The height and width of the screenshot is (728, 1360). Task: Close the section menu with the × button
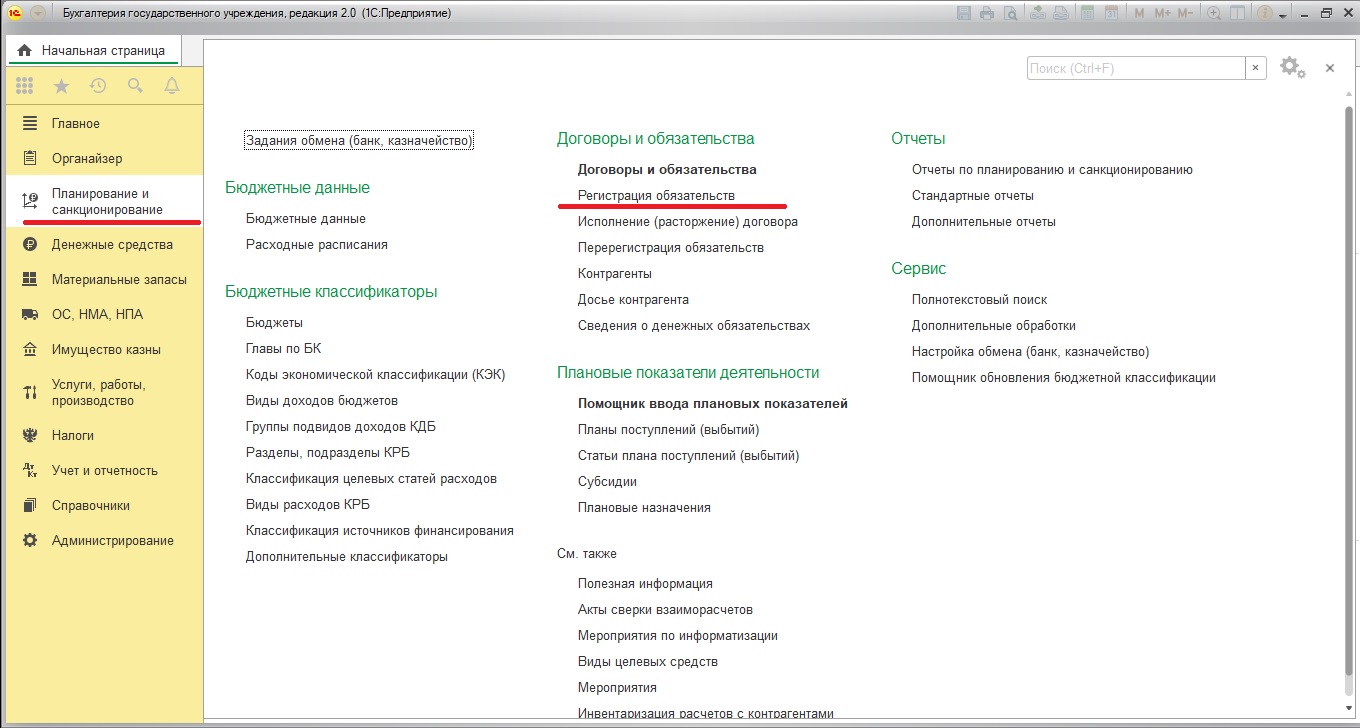pyautogui.click(x=1330, y=68)
